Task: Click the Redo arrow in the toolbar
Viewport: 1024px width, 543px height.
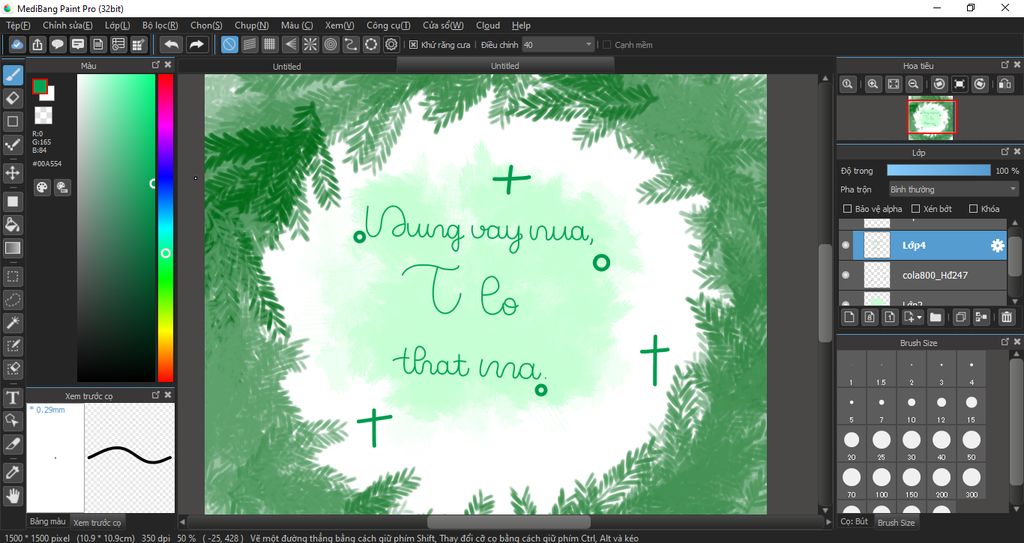Action: coord(196,44)
